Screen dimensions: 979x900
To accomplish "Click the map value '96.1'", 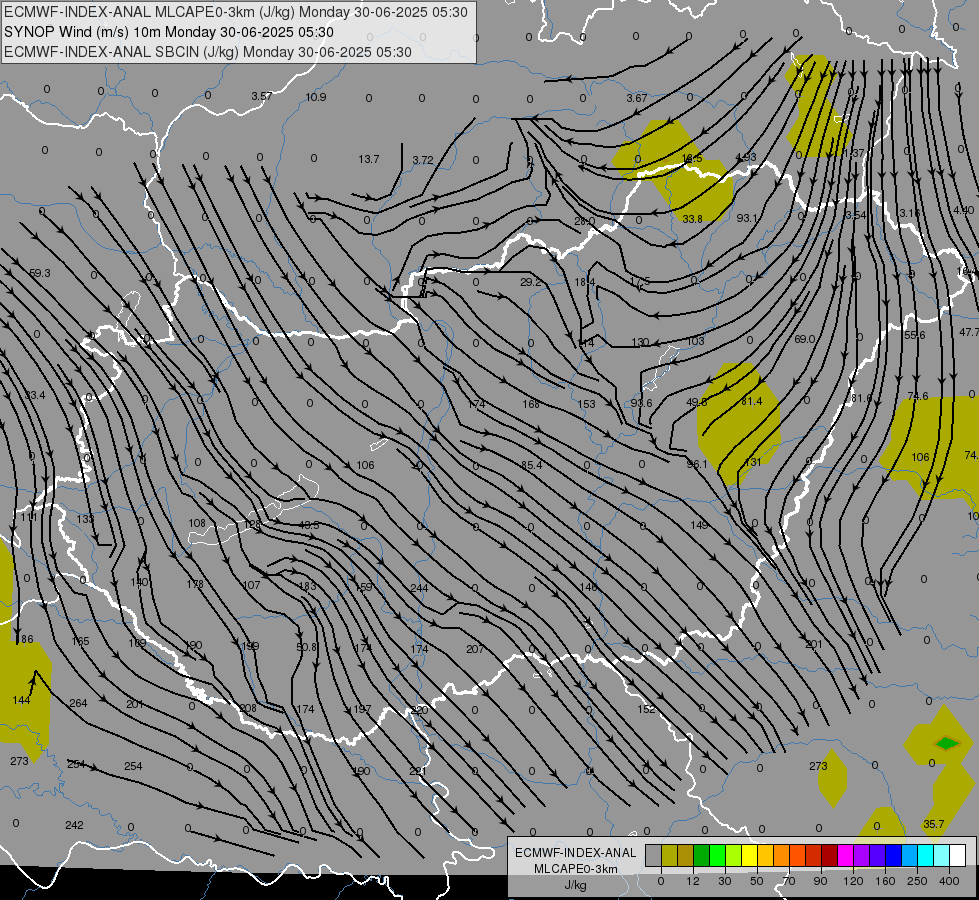I will pyautogui.click(x=697, y=464).
